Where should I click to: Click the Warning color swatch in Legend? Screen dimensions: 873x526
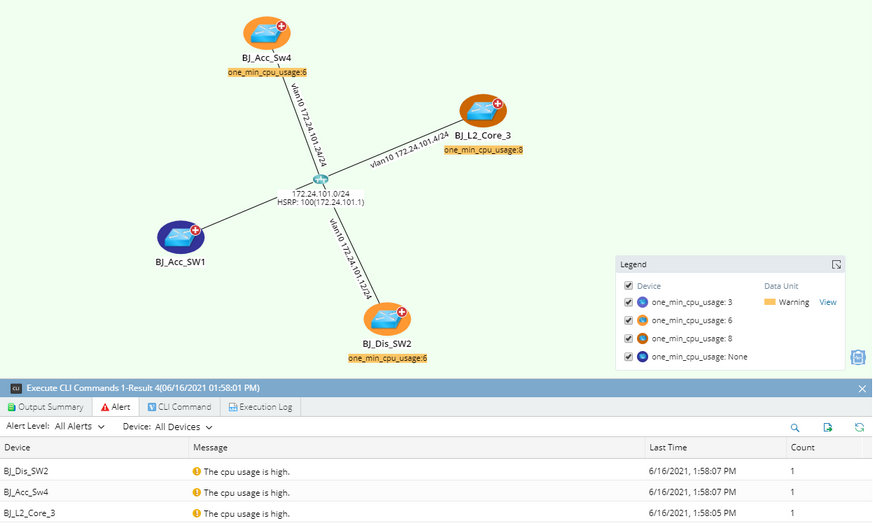pyautogui.click(x=769, y=302)
